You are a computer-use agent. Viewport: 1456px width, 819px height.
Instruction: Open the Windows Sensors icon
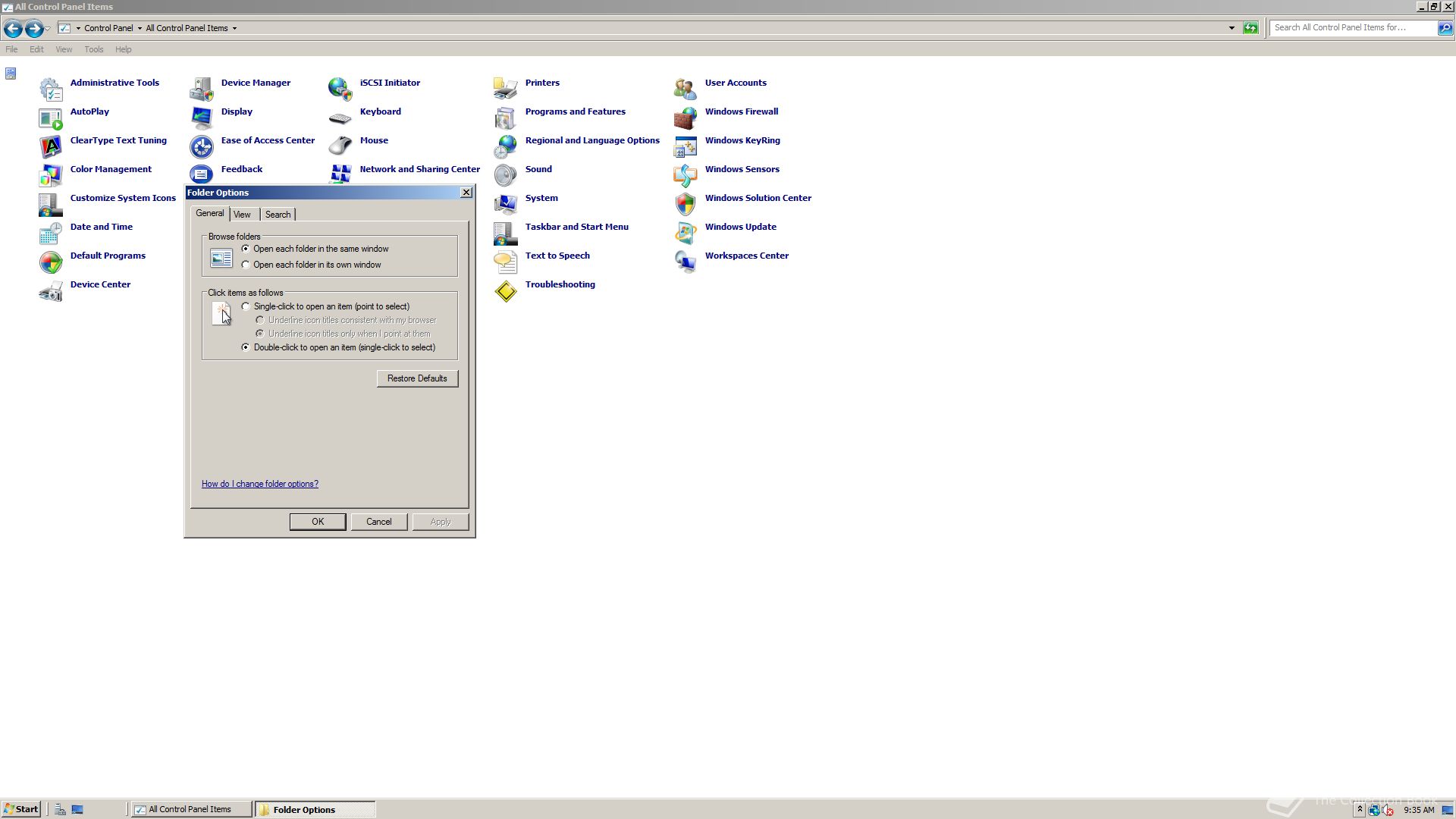pyautogui.click(x=686, y=176)
